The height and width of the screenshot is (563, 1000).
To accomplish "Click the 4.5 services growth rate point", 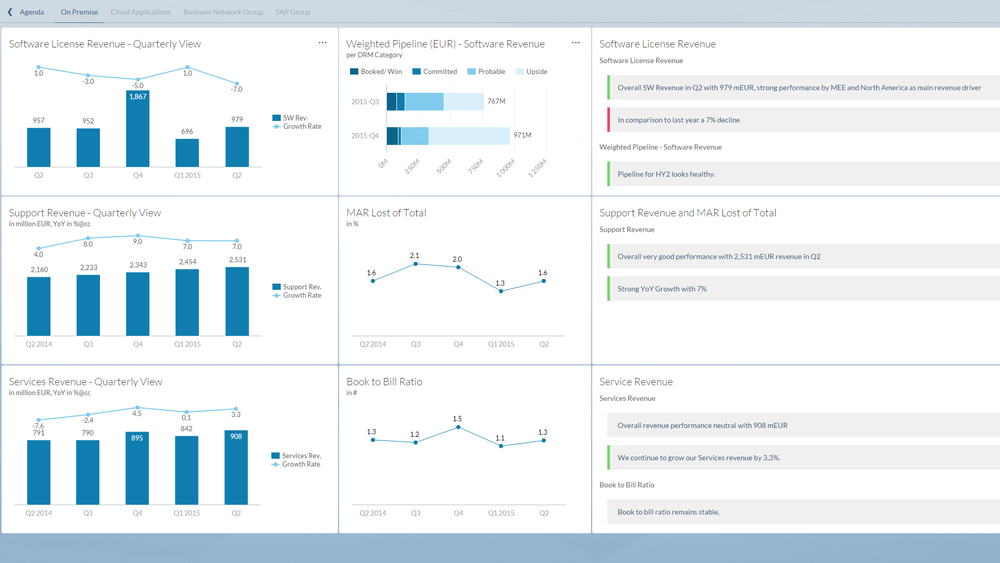I will coord(137,407).
